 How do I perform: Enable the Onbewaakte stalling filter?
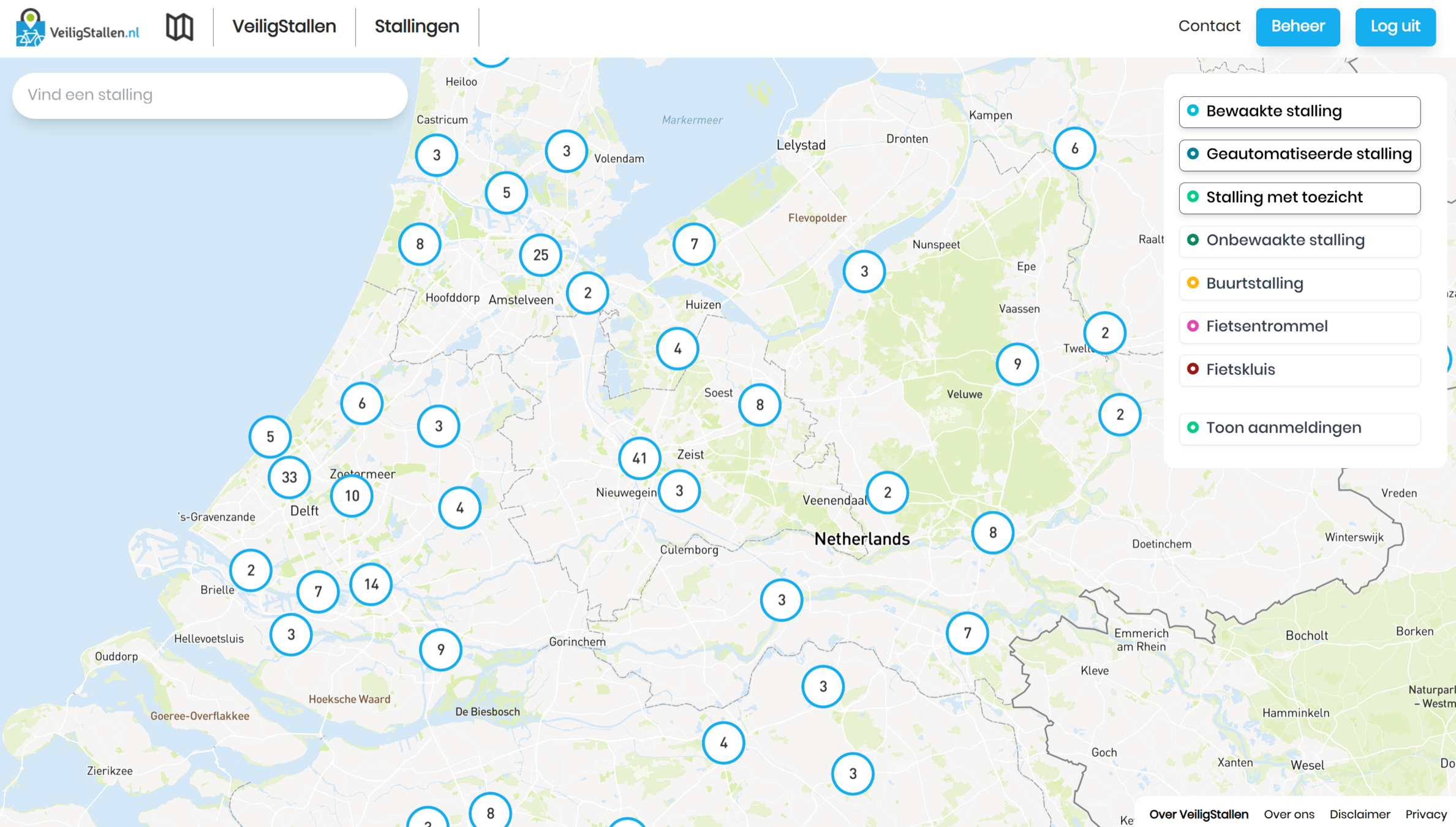pos(1299,241)
